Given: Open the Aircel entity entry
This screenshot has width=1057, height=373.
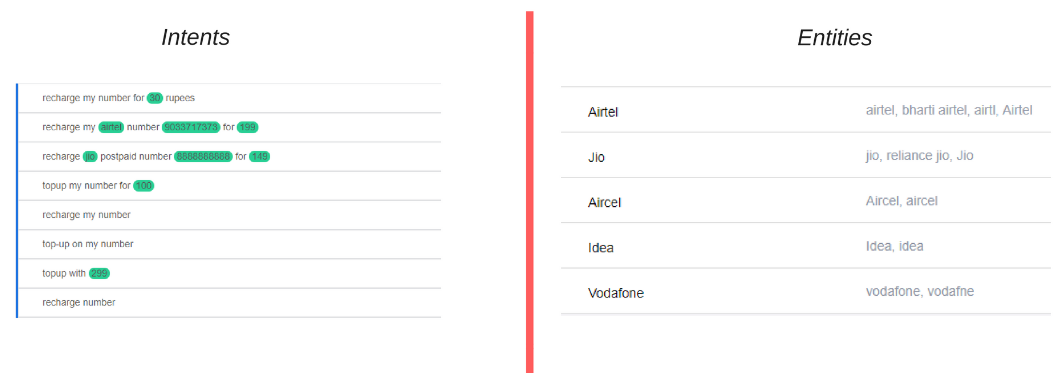Looking at the screenshot, I should [x=806, y=201].
